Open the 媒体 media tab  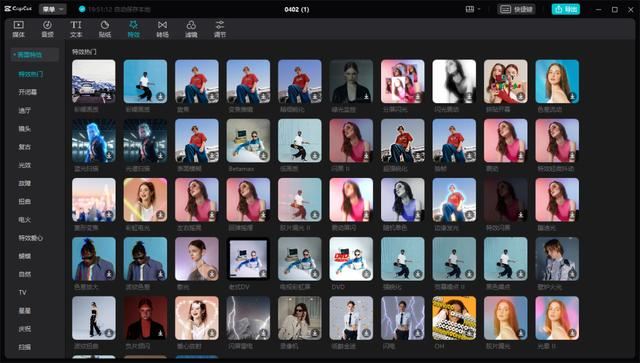tap(18, 29)
